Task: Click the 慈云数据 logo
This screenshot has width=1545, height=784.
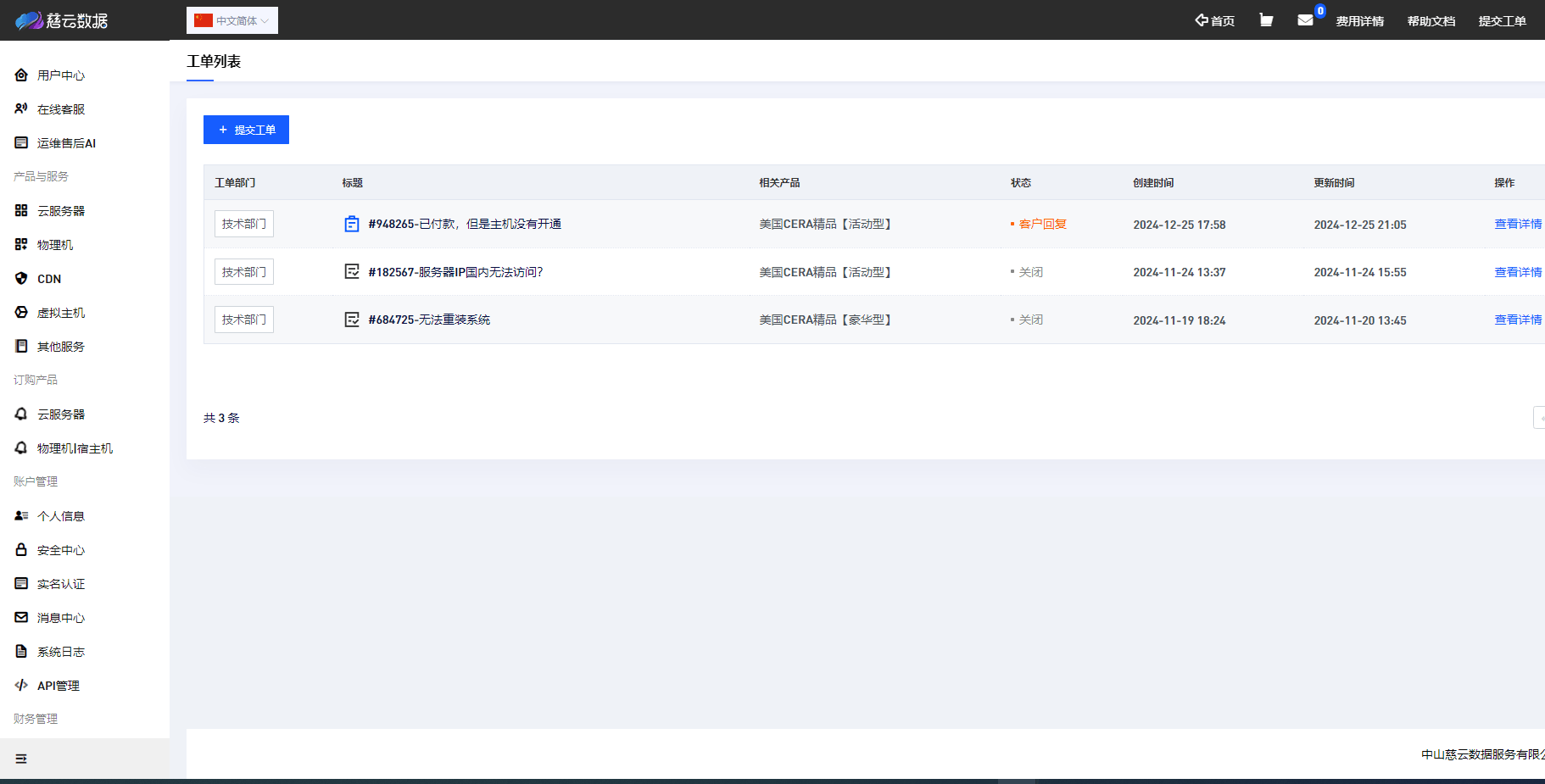Action: [x=62, y=20]
